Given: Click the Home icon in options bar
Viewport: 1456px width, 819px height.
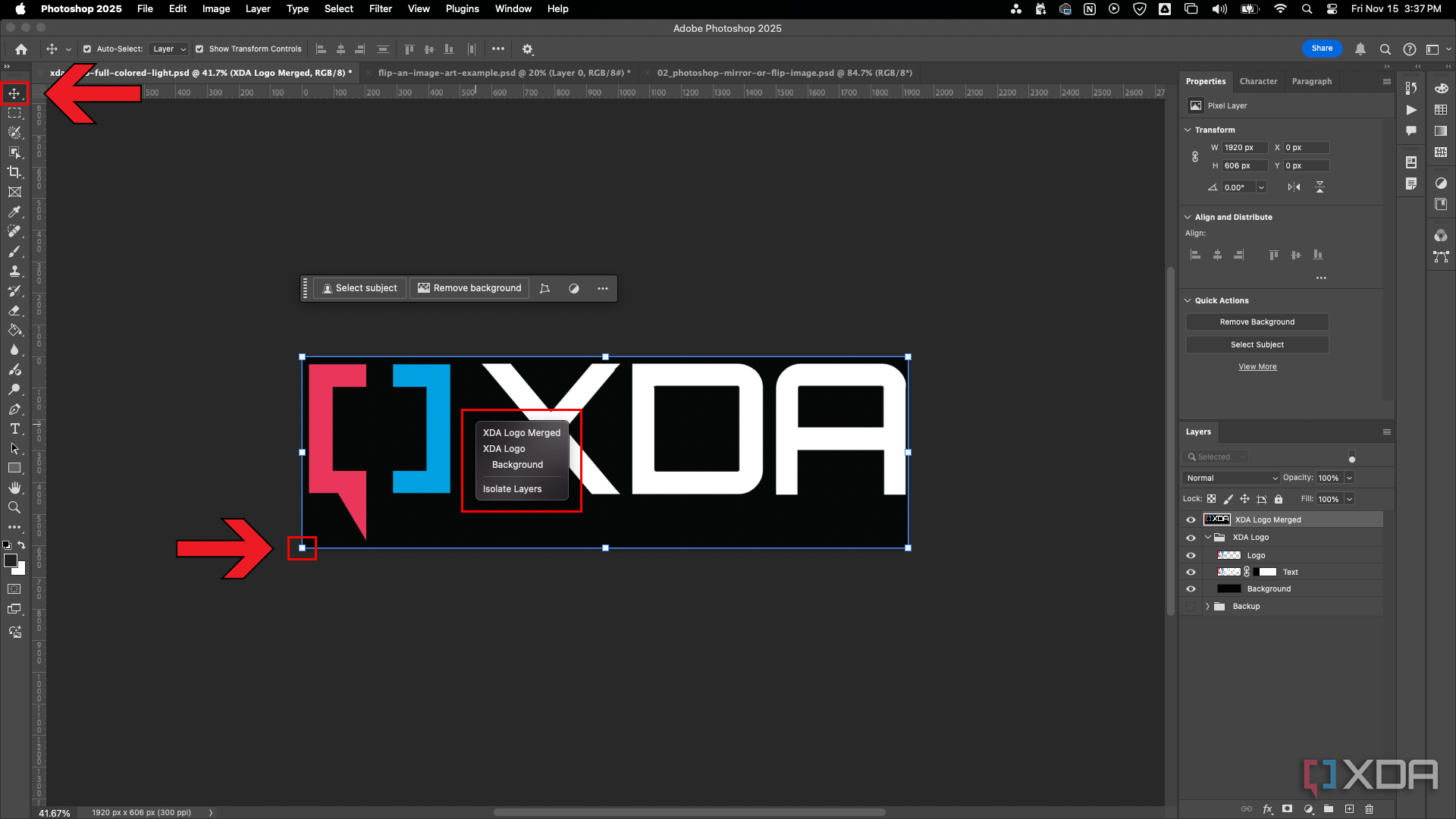Looking at the screenshot, I should tap(21, 49).
